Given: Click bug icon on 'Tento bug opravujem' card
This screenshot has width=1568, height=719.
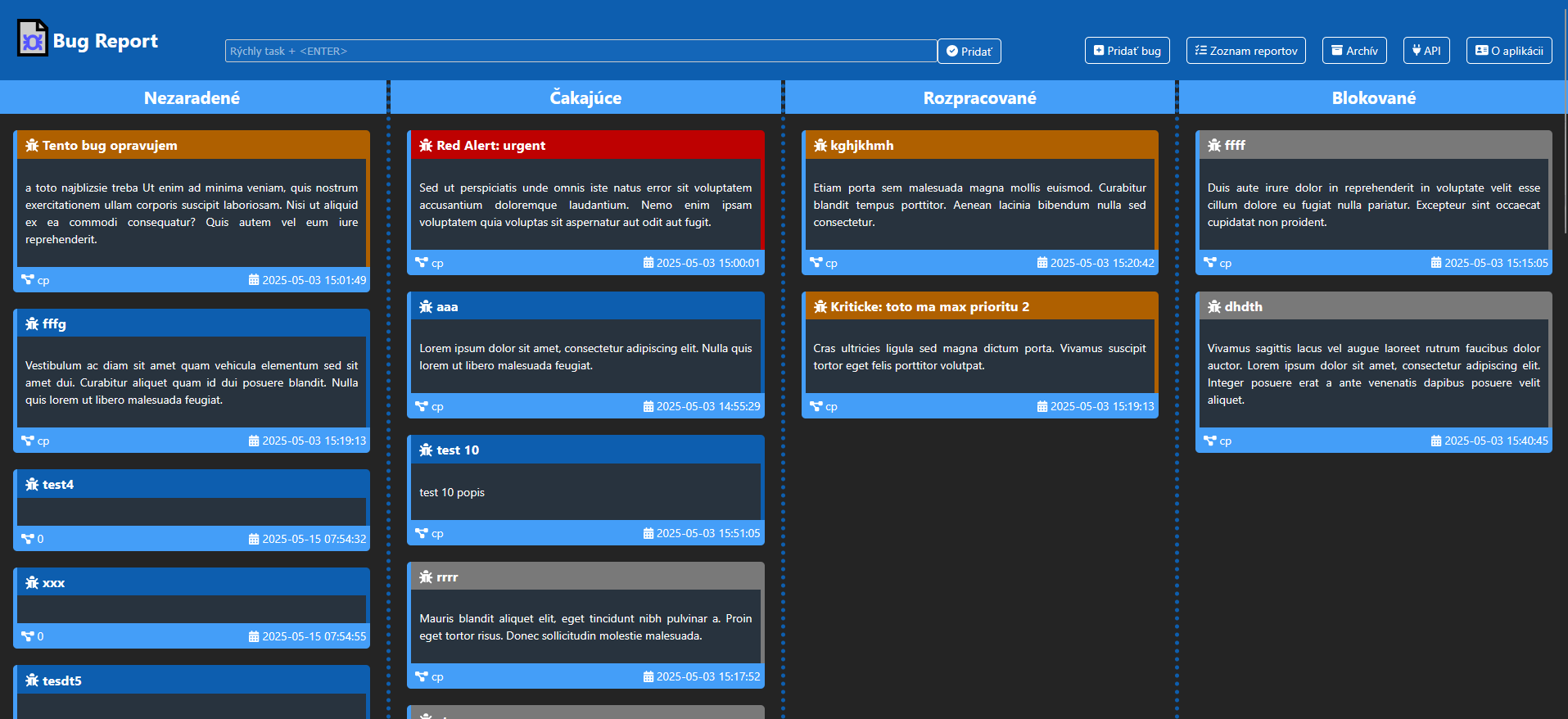Looking at the screenshot, I should click(x=32, y=146).
